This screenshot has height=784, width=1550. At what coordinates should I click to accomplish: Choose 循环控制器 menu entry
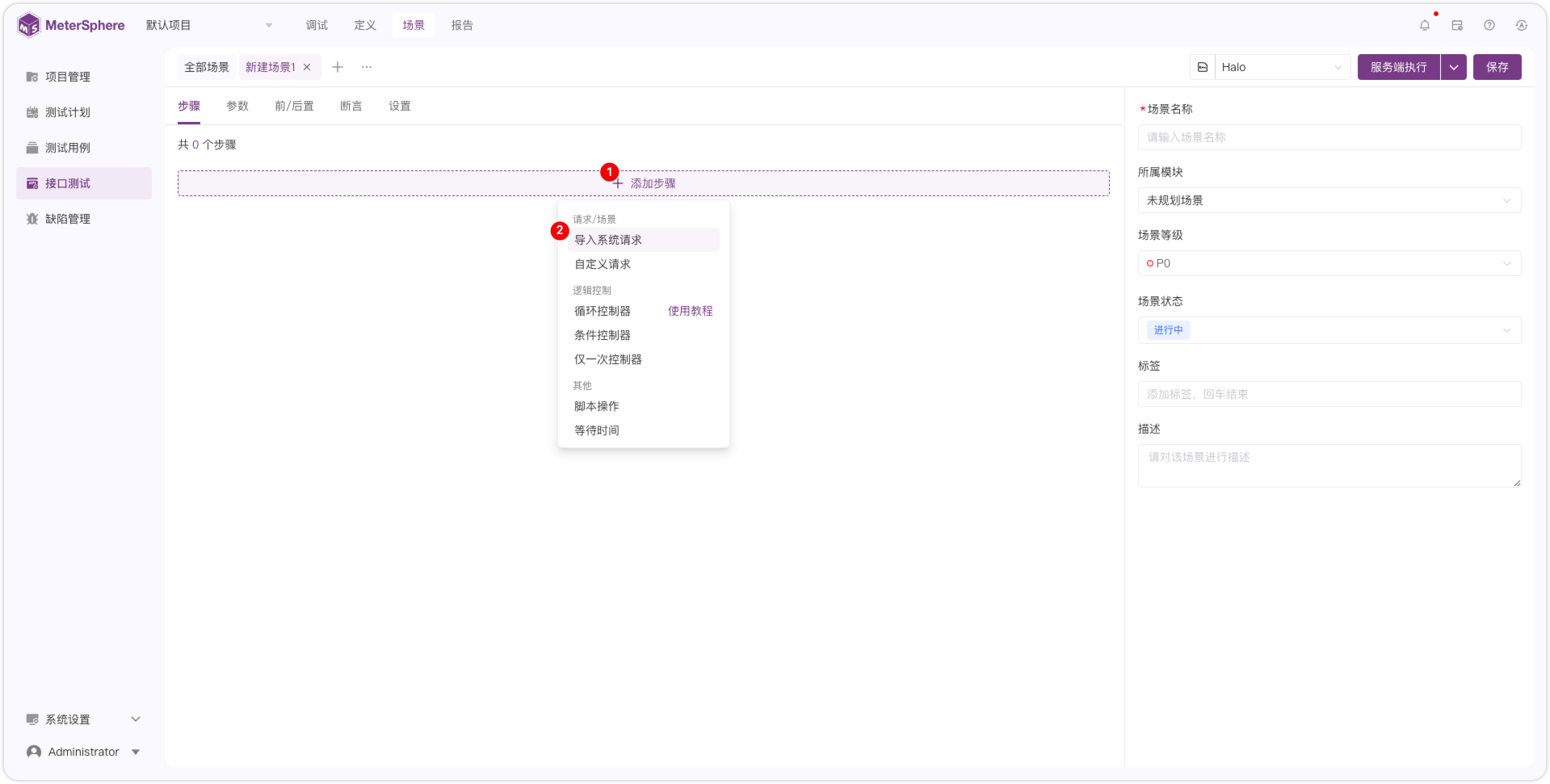(603, 311)
